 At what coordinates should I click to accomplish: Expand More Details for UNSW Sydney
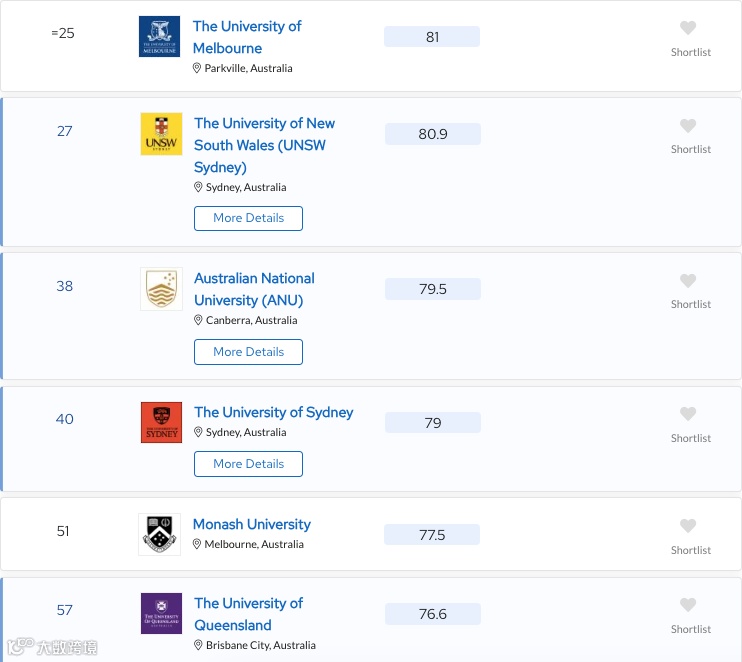coord(248,218)
